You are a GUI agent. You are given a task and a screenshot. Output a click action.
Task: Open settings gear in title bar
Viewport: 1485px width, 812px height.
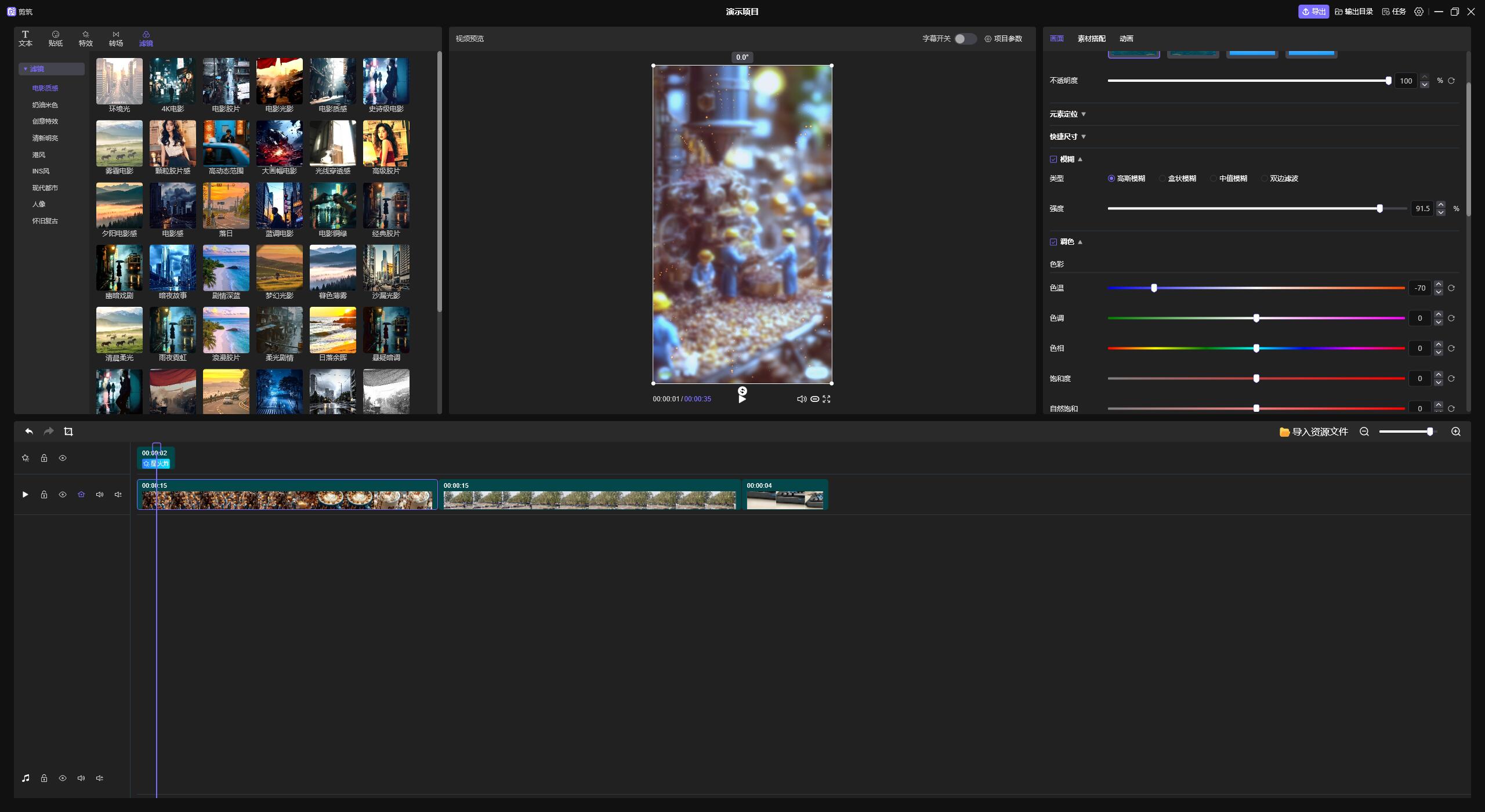(x=1419, y=12)
